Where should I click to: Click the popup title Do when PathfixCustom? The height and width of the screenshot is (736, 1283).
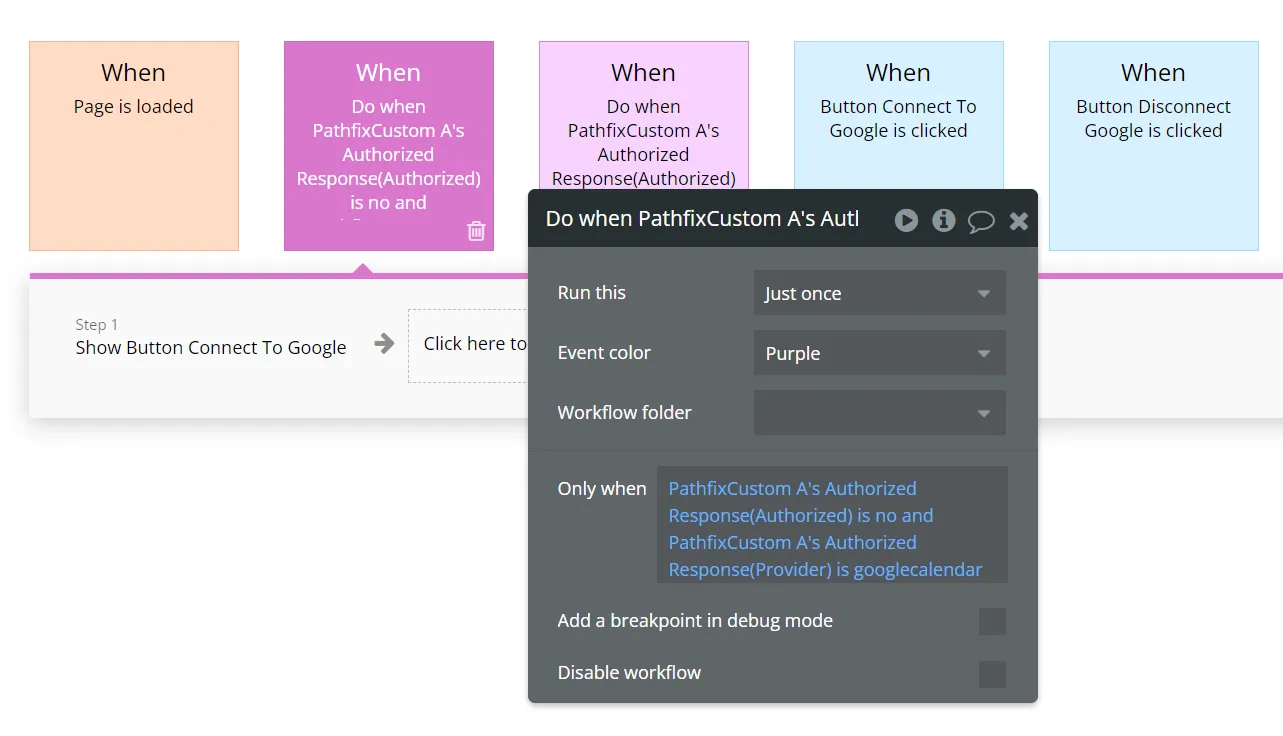702,219
